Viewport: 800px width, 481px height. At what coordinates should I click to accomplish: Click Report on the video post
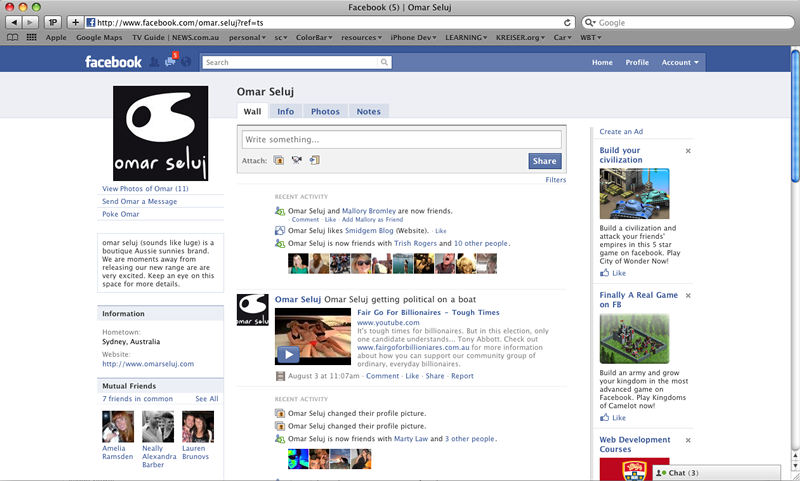(x=462, y=376)
